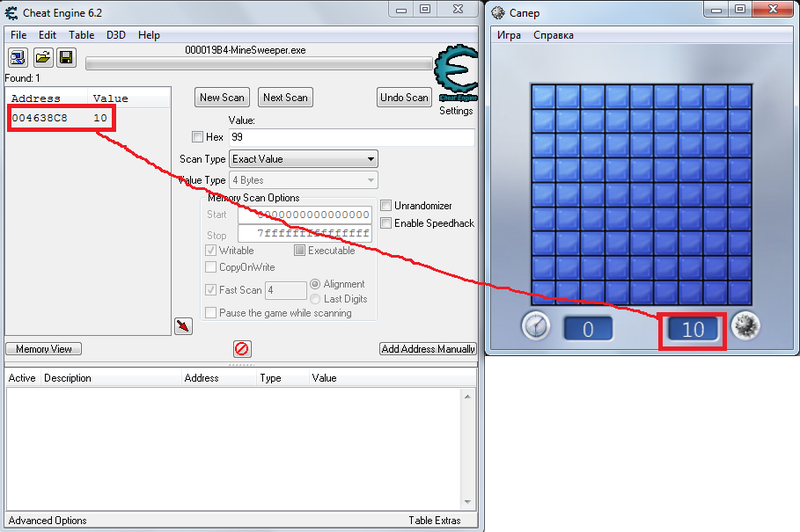Screen dimensions: 800x532
Task: Click the mine icon in the Сапер window
Action: (x=745, y=326)
